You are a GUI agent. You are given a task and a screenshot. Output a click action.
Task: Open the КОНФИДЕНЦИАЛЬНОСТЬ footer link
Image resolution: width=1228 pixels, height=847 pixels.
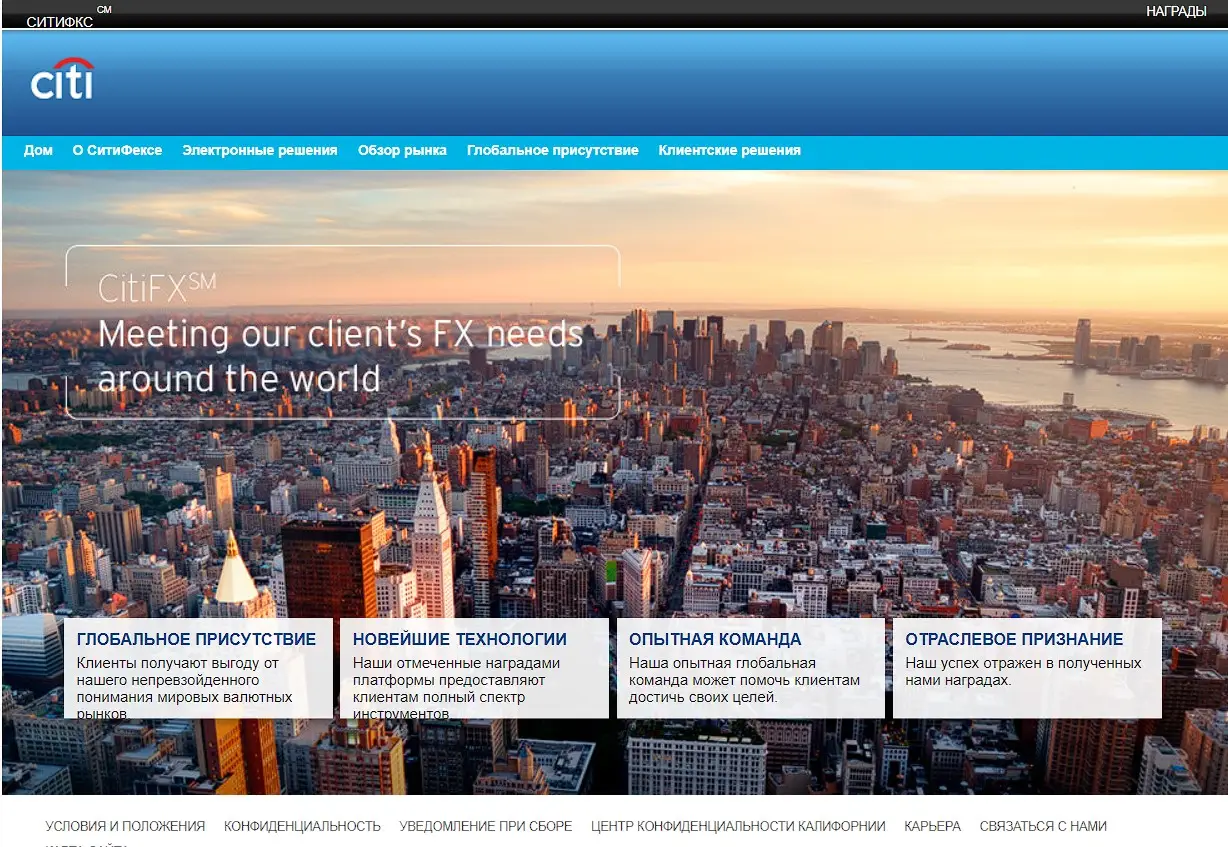[302, 827]
